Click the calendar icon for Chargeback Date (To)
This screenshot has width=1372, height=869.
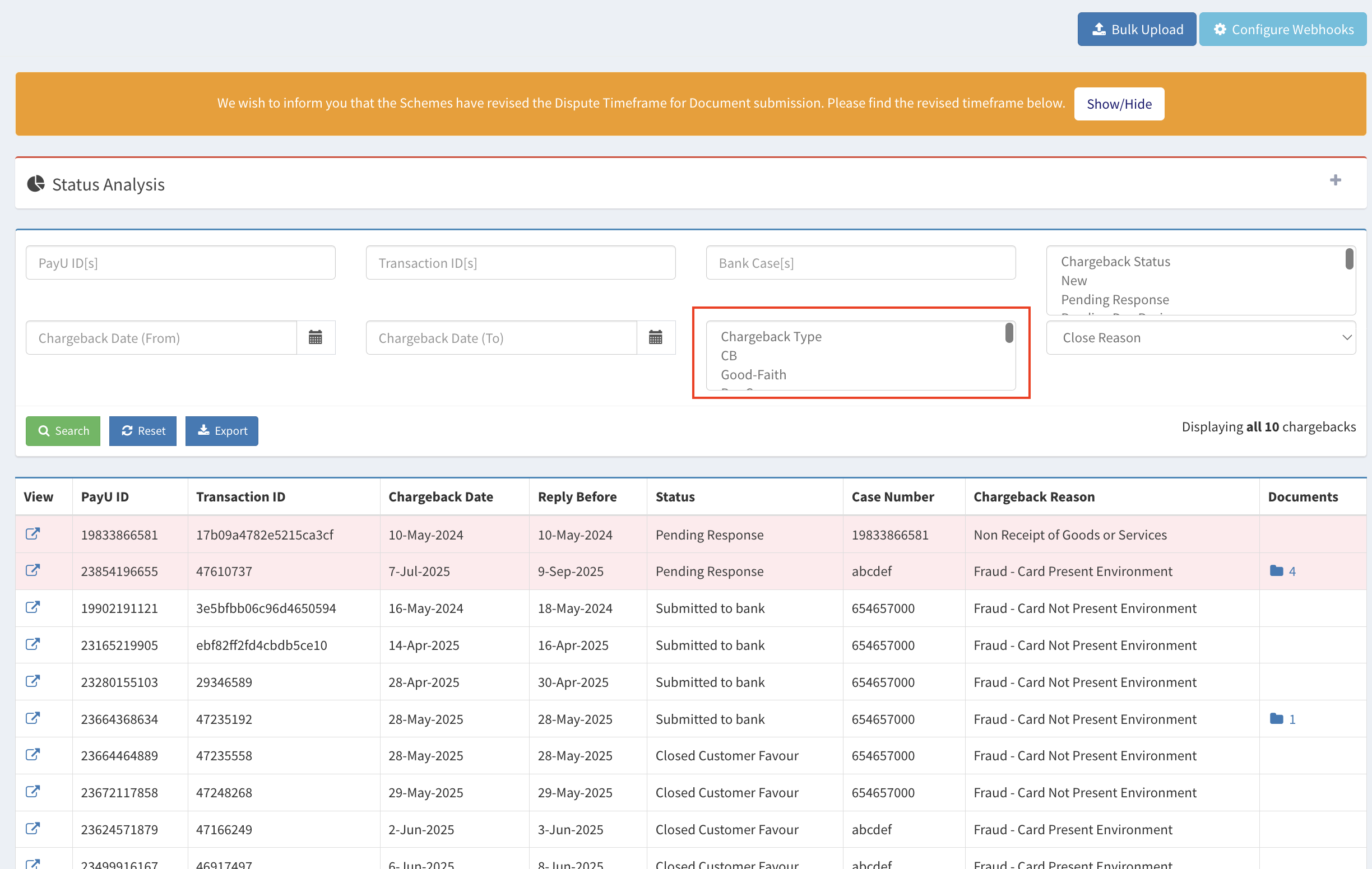[655, 338]
